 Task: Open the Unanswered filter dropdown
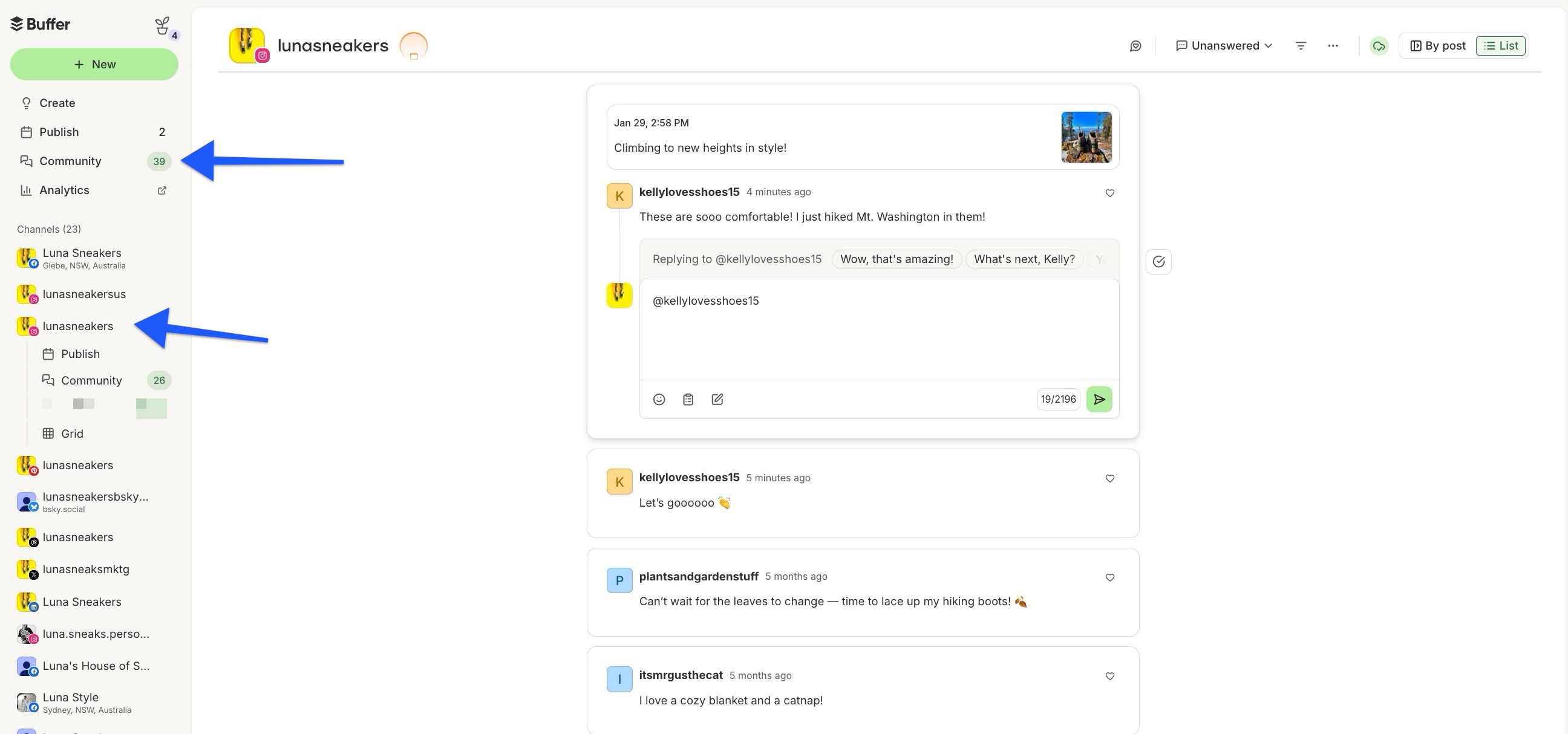pyautogui.click(x=1223, y=46)
